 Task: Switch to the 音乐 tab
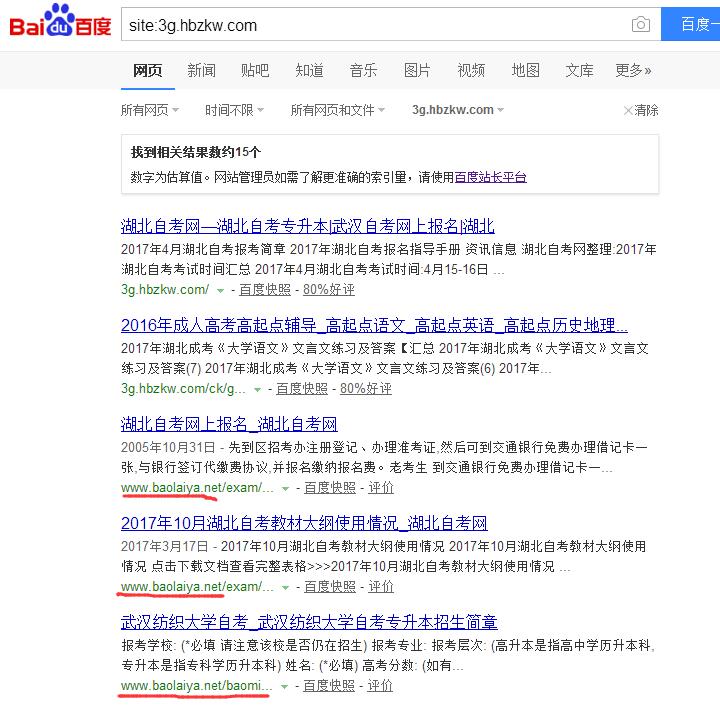click(x=363, y=70)
